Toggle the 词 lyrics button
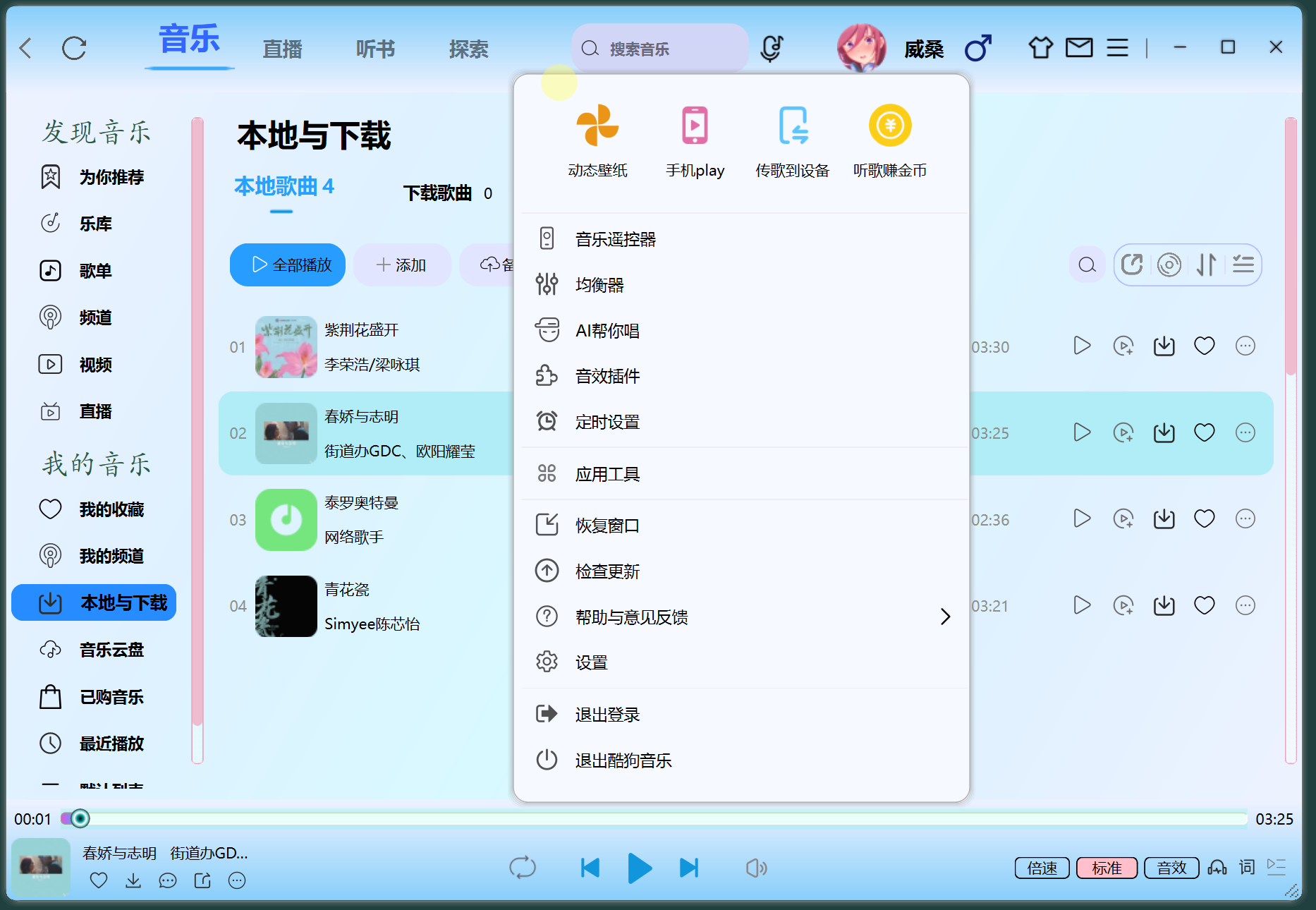The height and width of the screenshot is (910, 1316). pyautogui.click(x=1247, y=867)
